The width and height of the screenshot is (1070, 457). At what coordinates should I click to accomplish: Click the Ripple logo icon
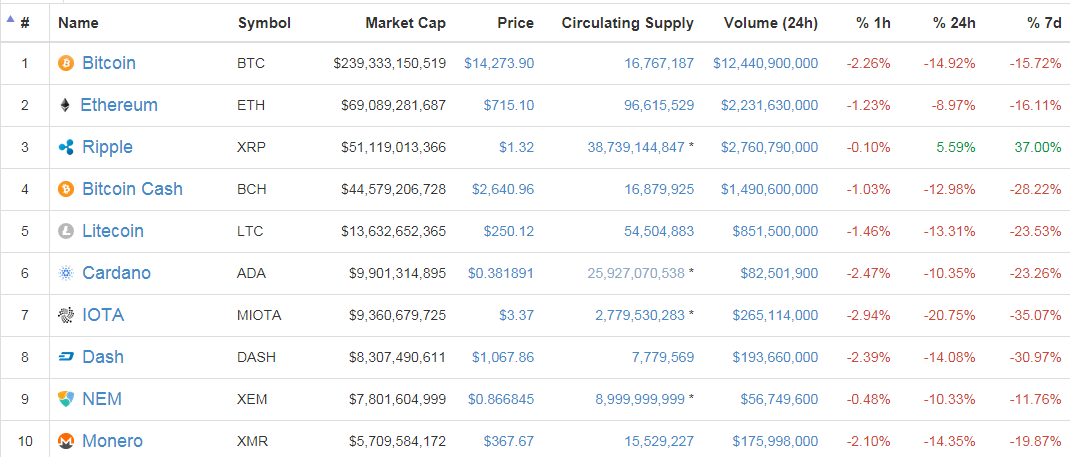tap(66, 147)
